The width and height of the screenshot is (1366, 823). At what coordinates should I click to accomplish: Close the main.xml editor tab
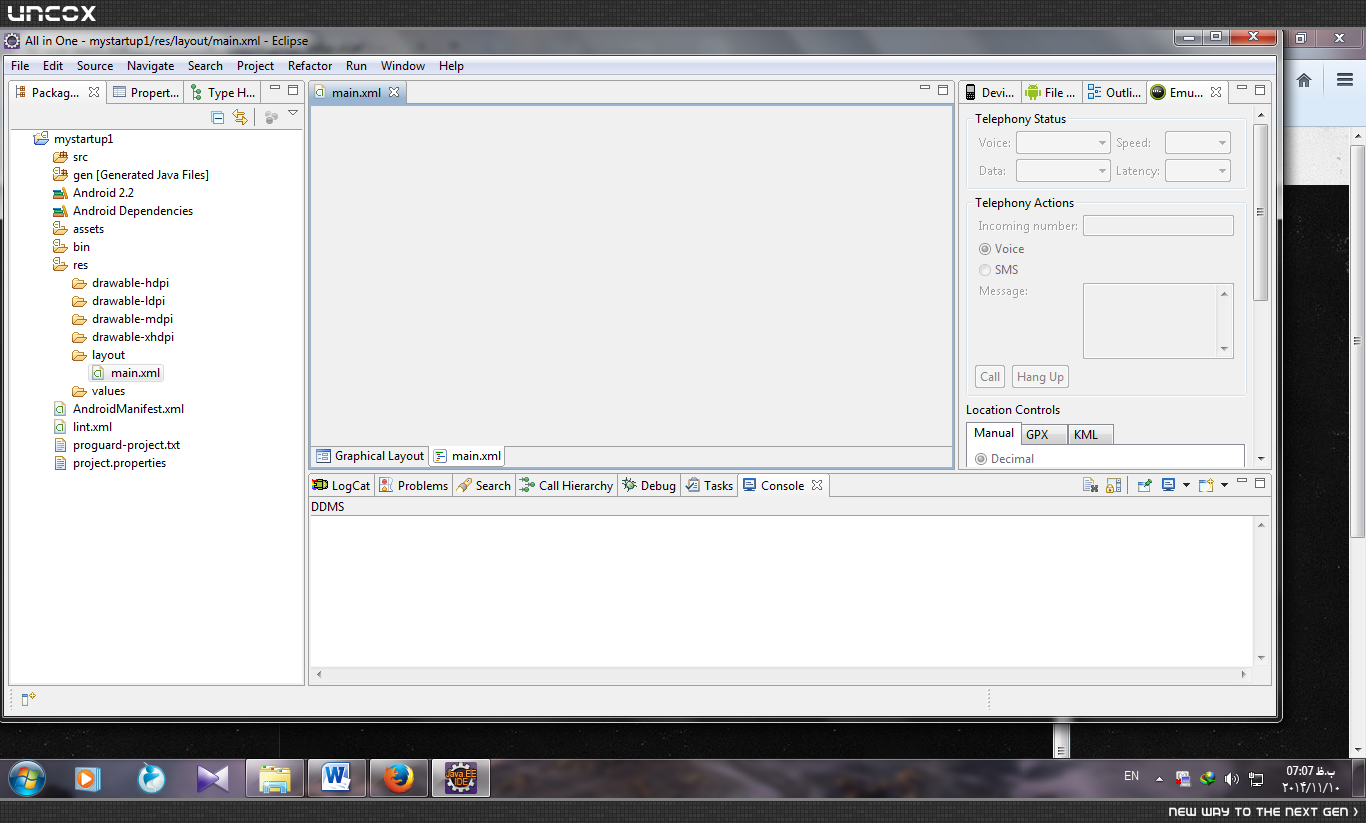tap(394, 92)
